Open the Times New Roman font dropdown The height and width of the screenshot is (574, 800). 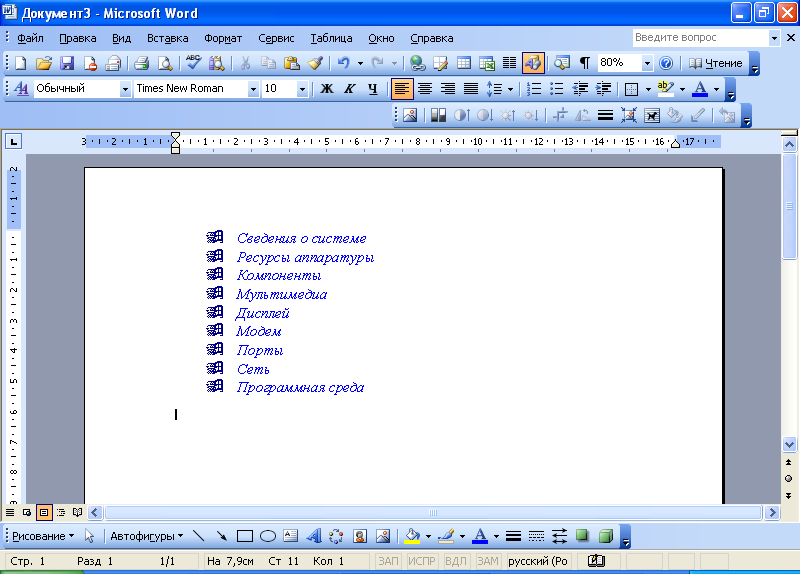(253, 89)
